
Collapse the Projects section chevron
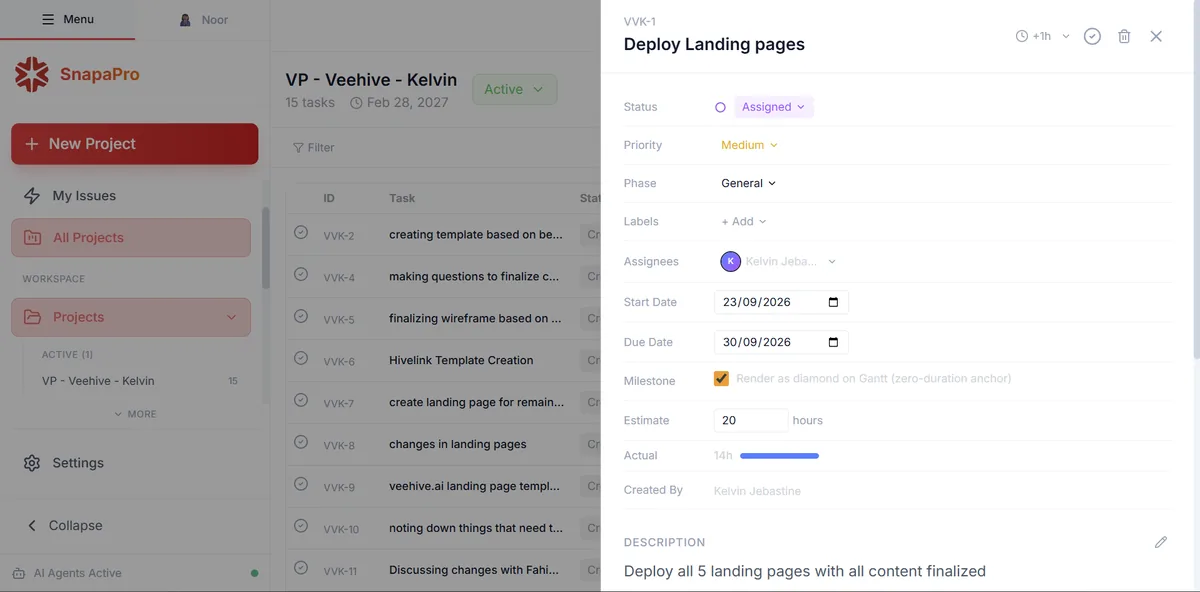[231, 317]
